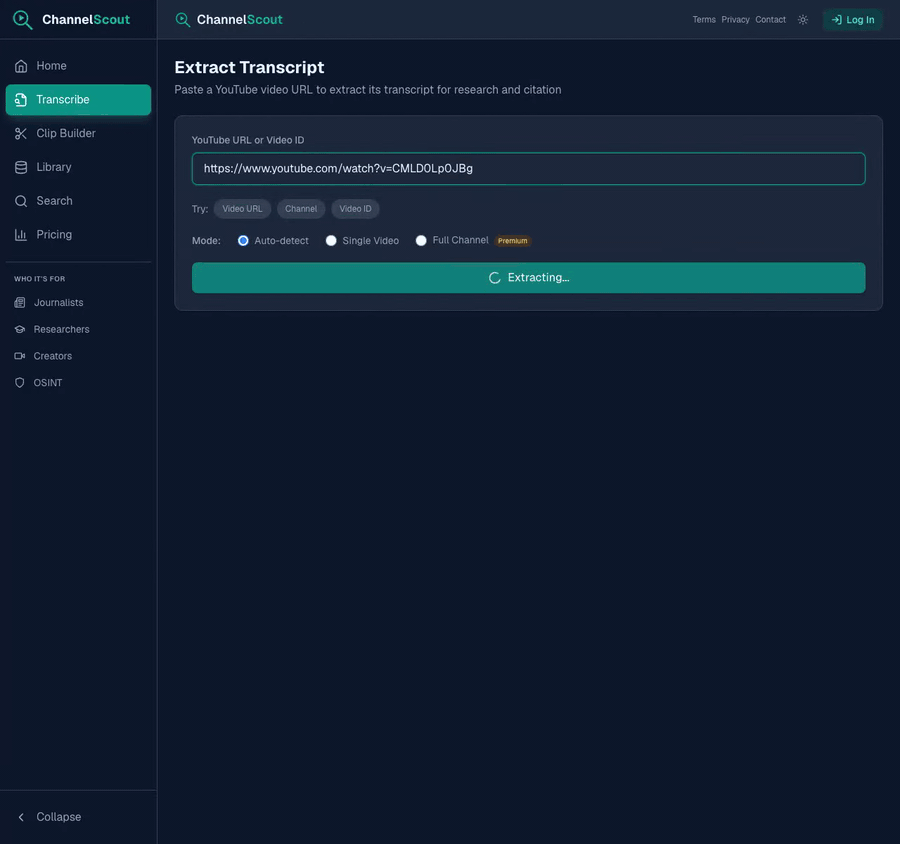Select the Single Video mode radio

[331, 241]
